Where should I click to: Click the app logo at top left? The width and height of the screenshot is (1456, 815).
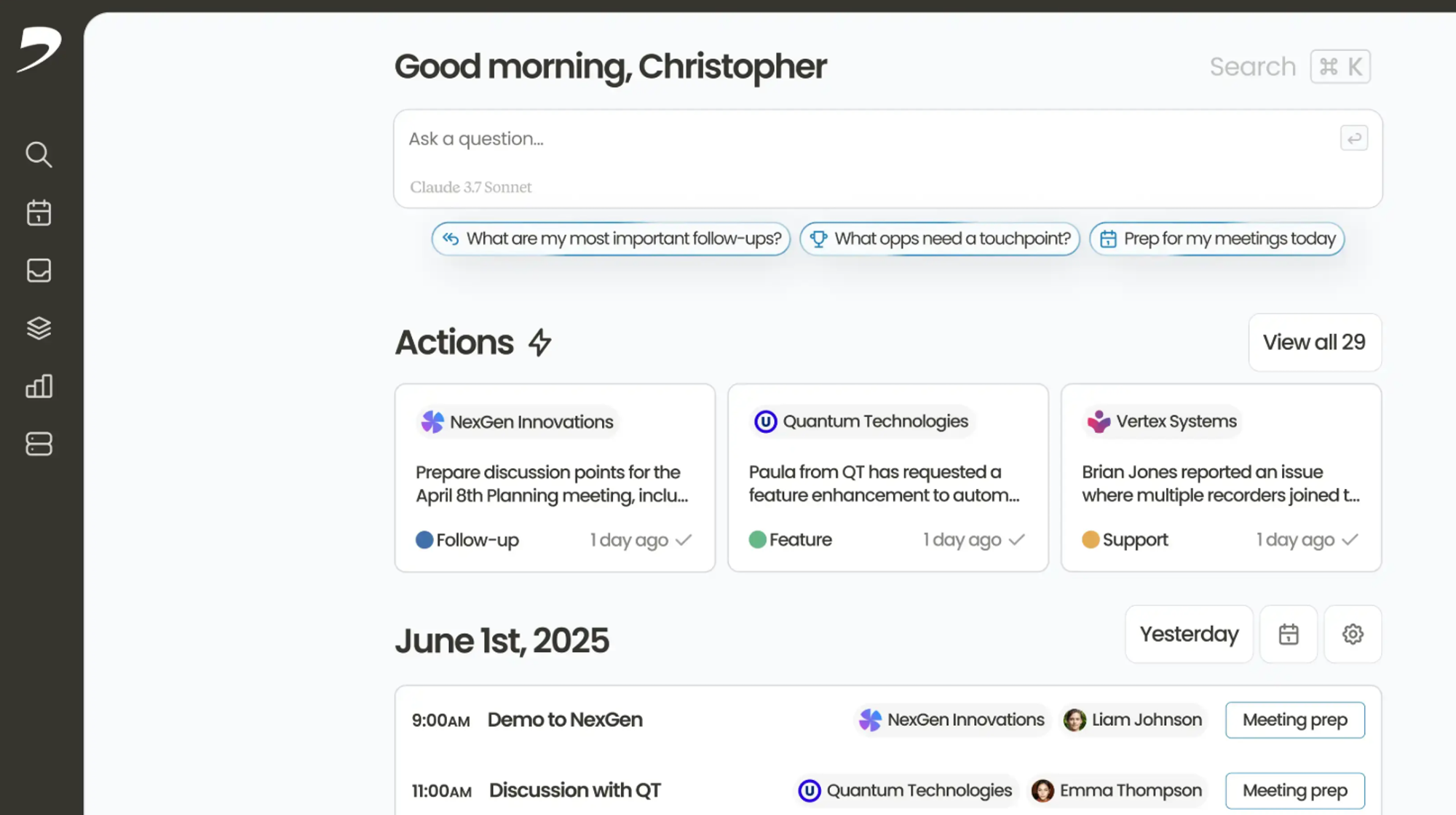pyautogui.click(x=39, y=49)
